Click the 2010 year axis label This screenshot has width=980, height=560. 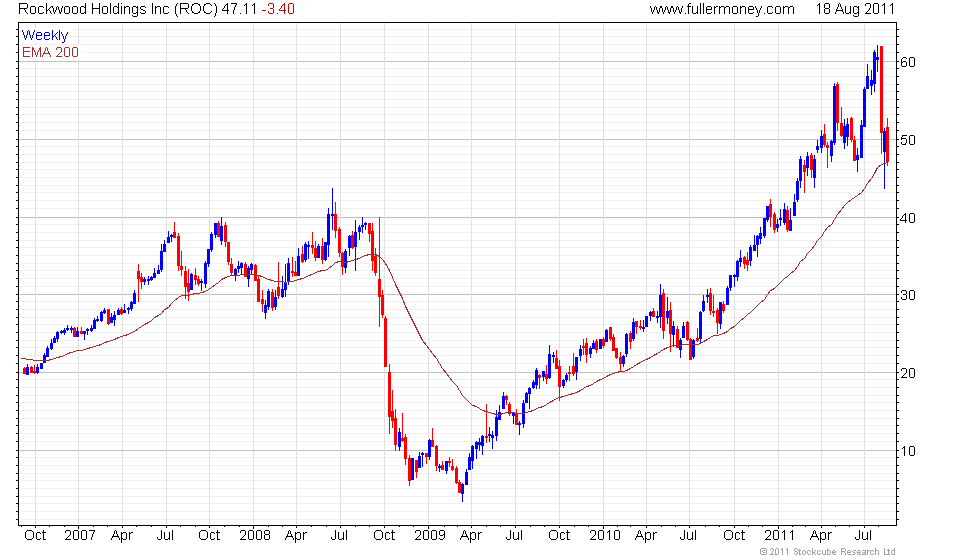point(605,536)
